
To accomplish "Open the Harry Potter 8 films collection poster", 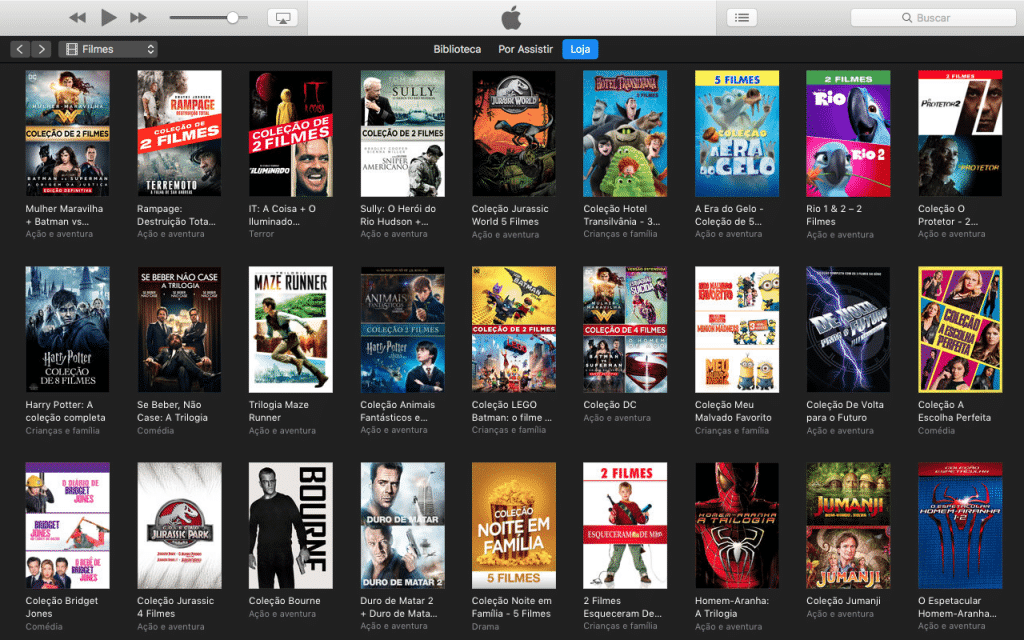I will click(67, 329).
